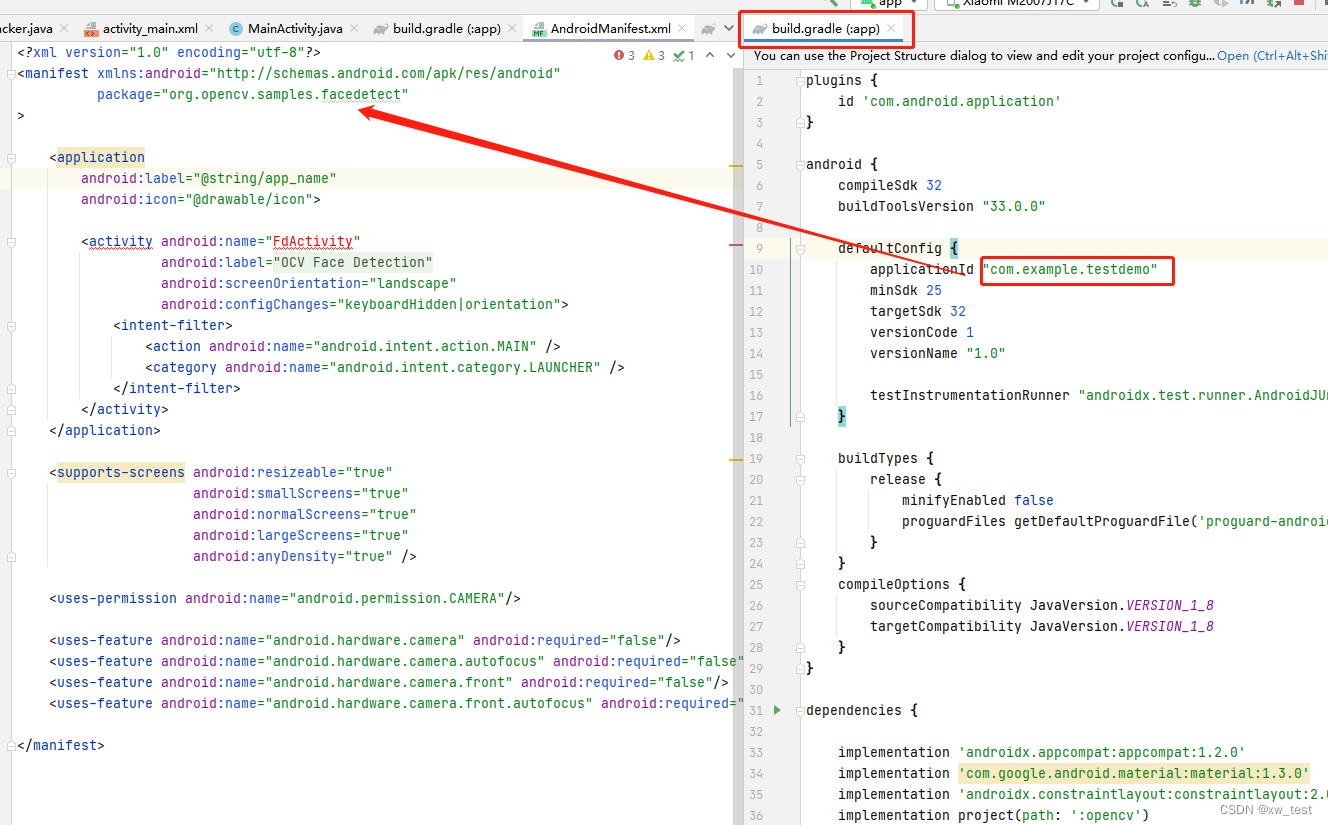Screen dimensions: 1328x825
Task: Click the "@string/app_name" label value
Action: pos(265,178)
